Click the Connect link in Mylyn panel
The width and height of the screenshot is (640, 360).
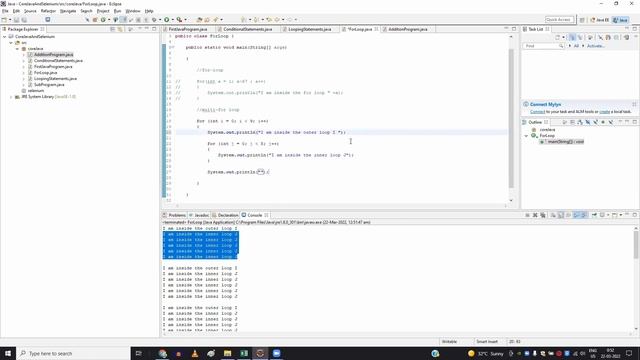pyautogui.click(x=537, y=112)
